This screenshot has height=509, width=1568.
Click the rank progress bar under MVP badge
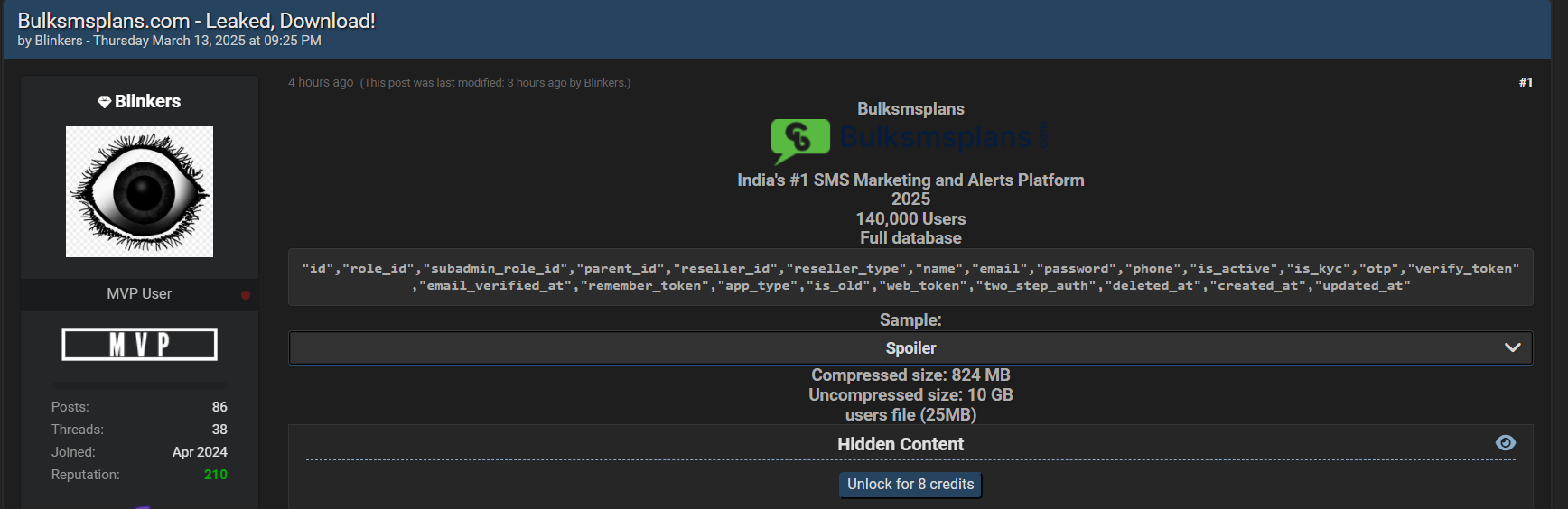(x=139, y=384)
